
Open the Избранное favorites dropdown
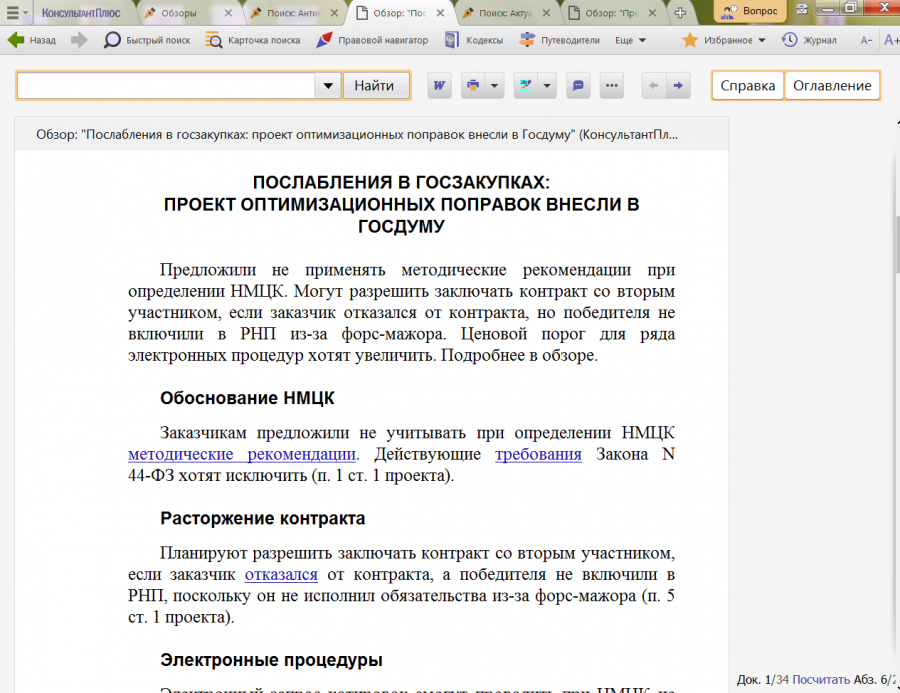point(724,40)
